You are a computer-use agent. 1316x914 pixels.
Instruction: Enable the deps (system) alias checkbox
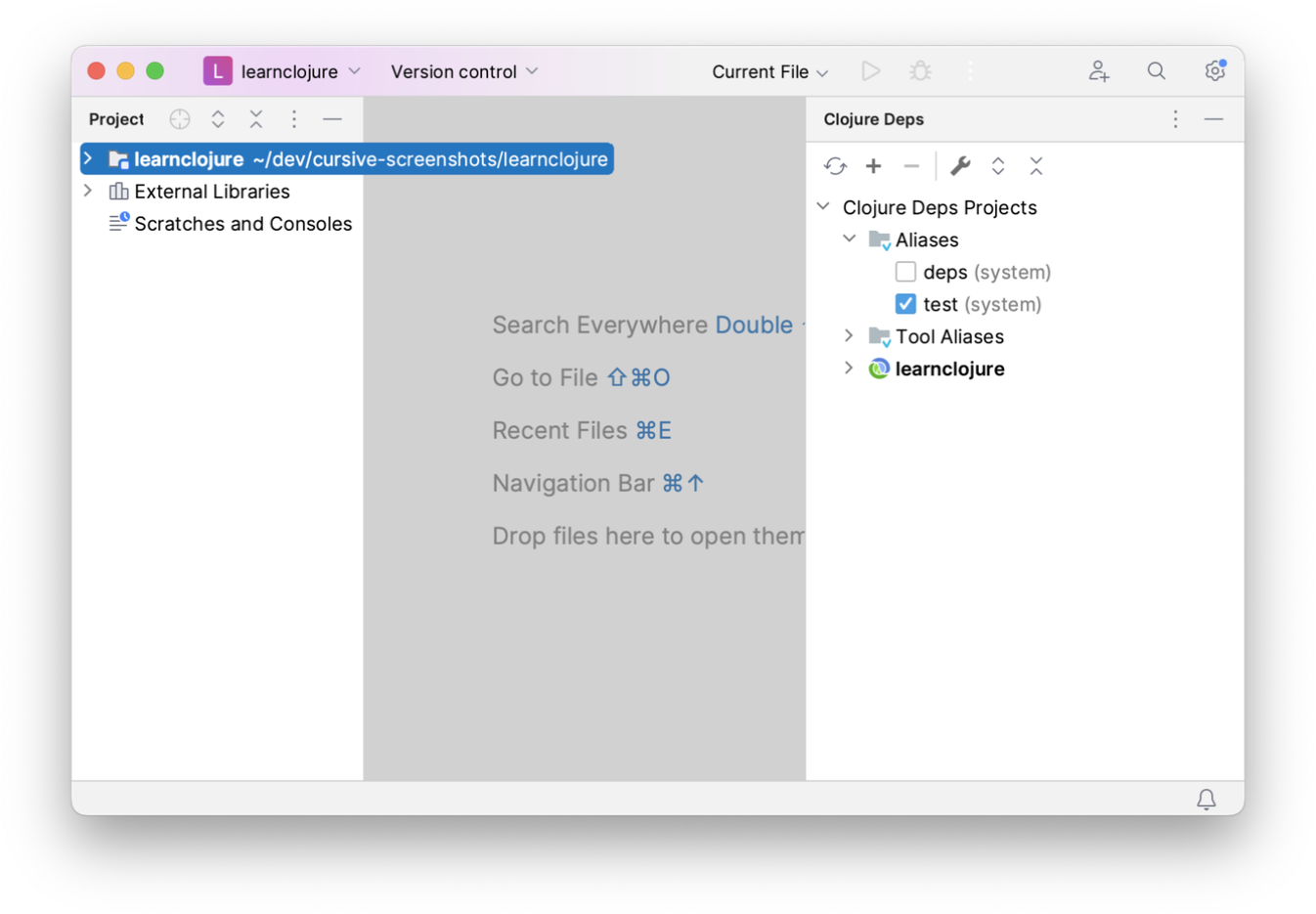tap(905, 272)
